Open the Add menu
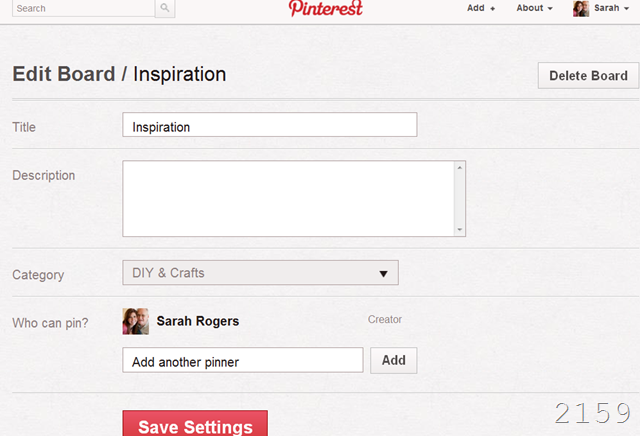The height and width of the screenshot is (436, 640). point(481,8)
